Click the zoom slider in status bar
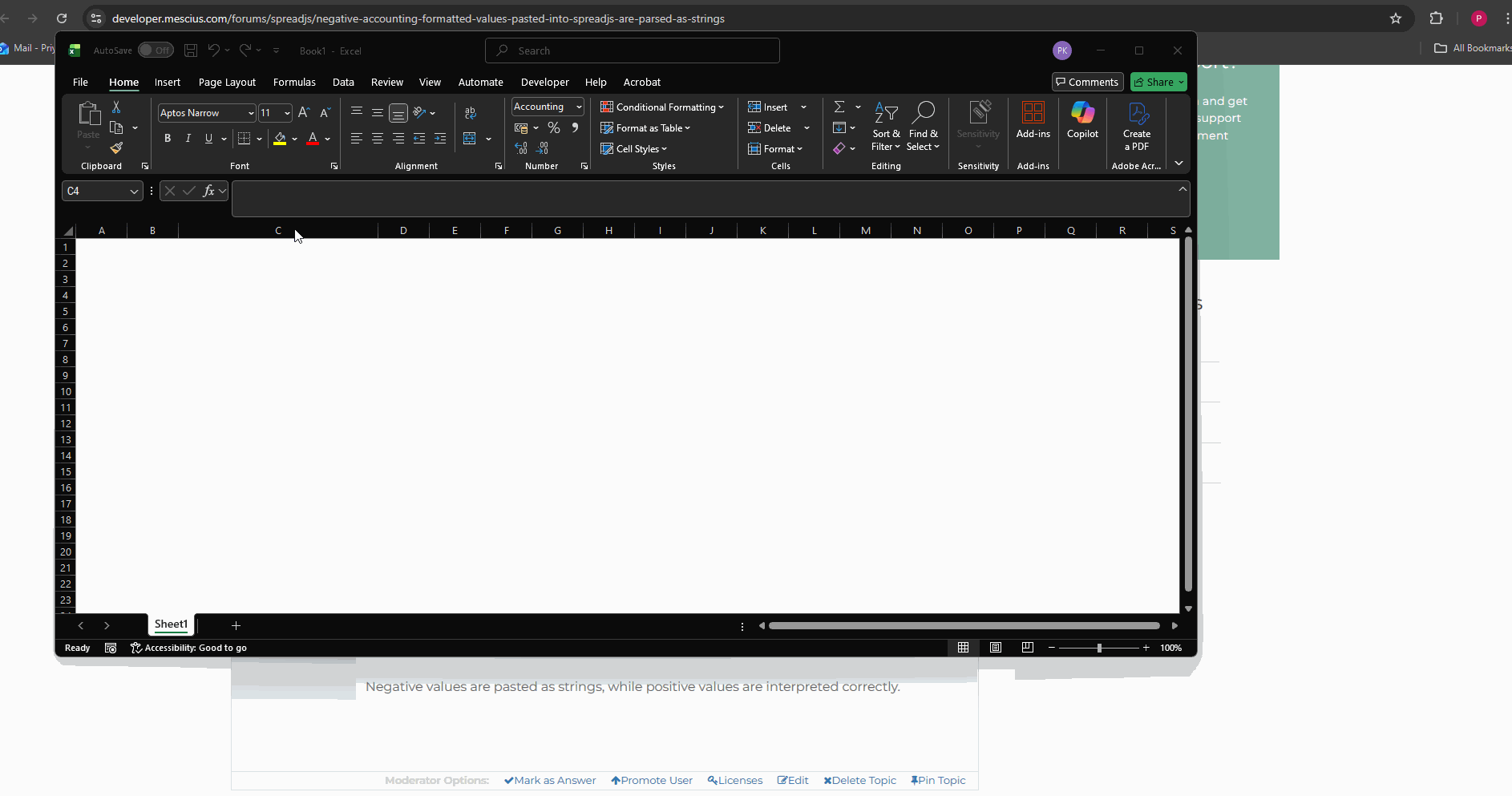The width and height of the screenshot is (1512, 796). point(1099,648)
